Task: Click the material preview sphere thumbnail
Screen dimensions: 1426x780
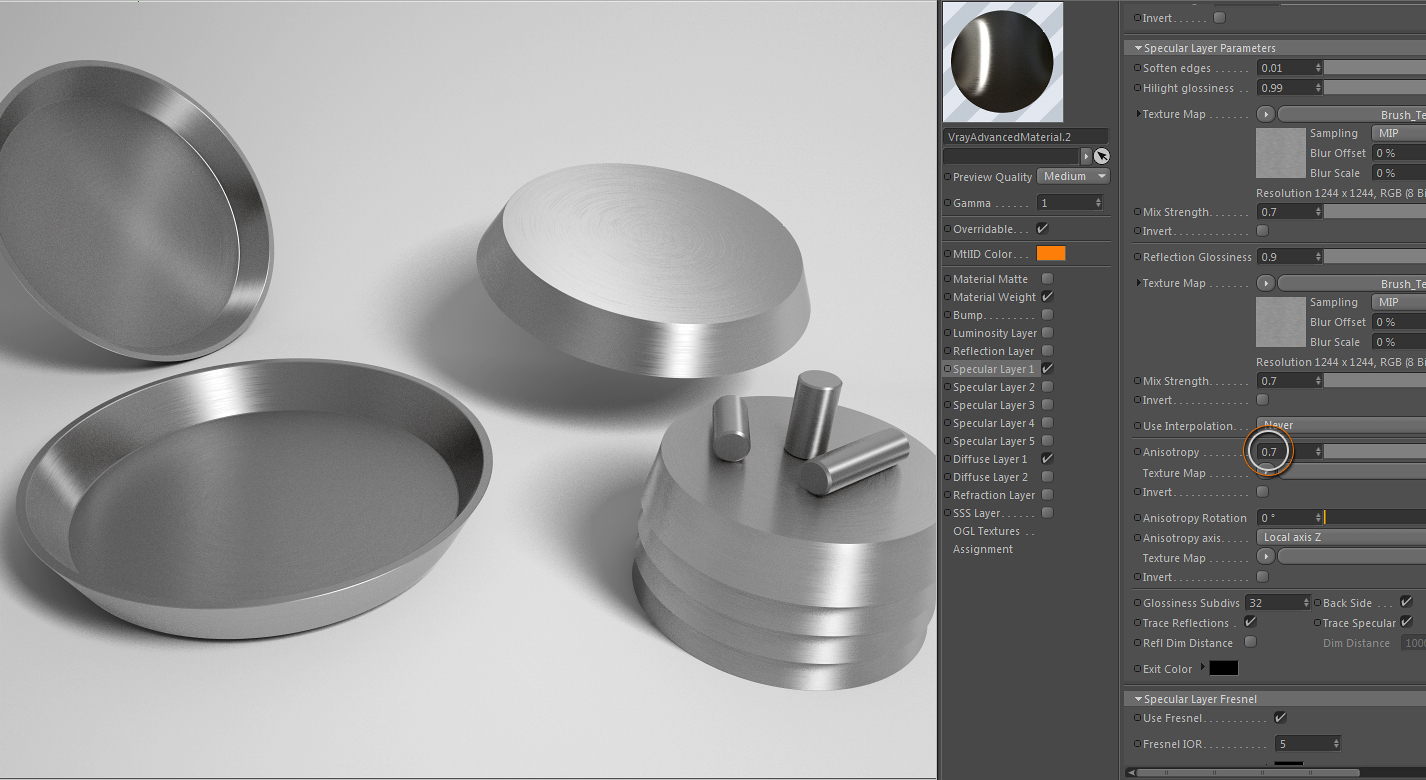Action: coord(1003,62)
